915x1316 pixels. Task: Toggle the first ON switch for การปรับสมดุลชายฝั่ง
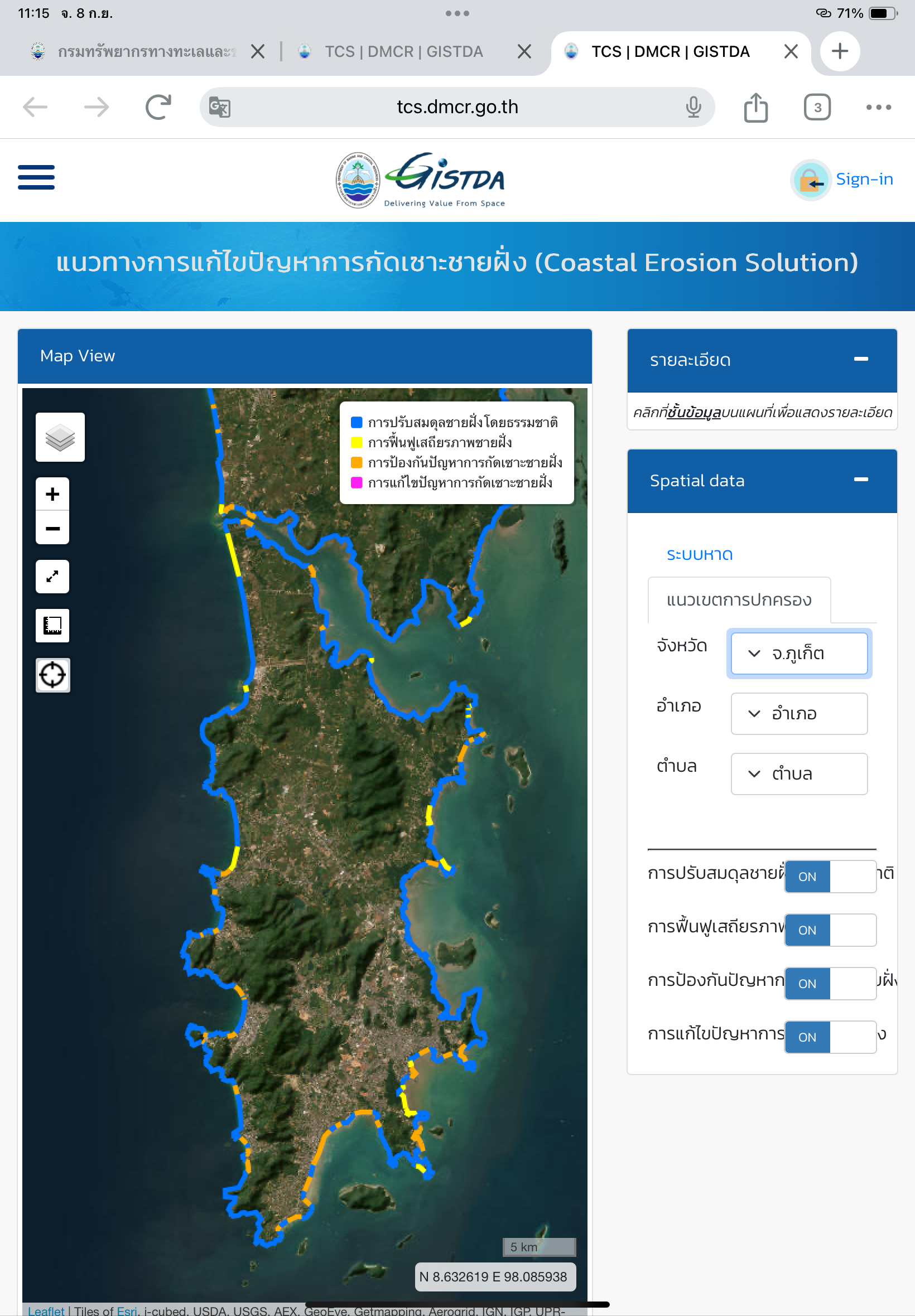pyautogui.click(x=829, y=876)
